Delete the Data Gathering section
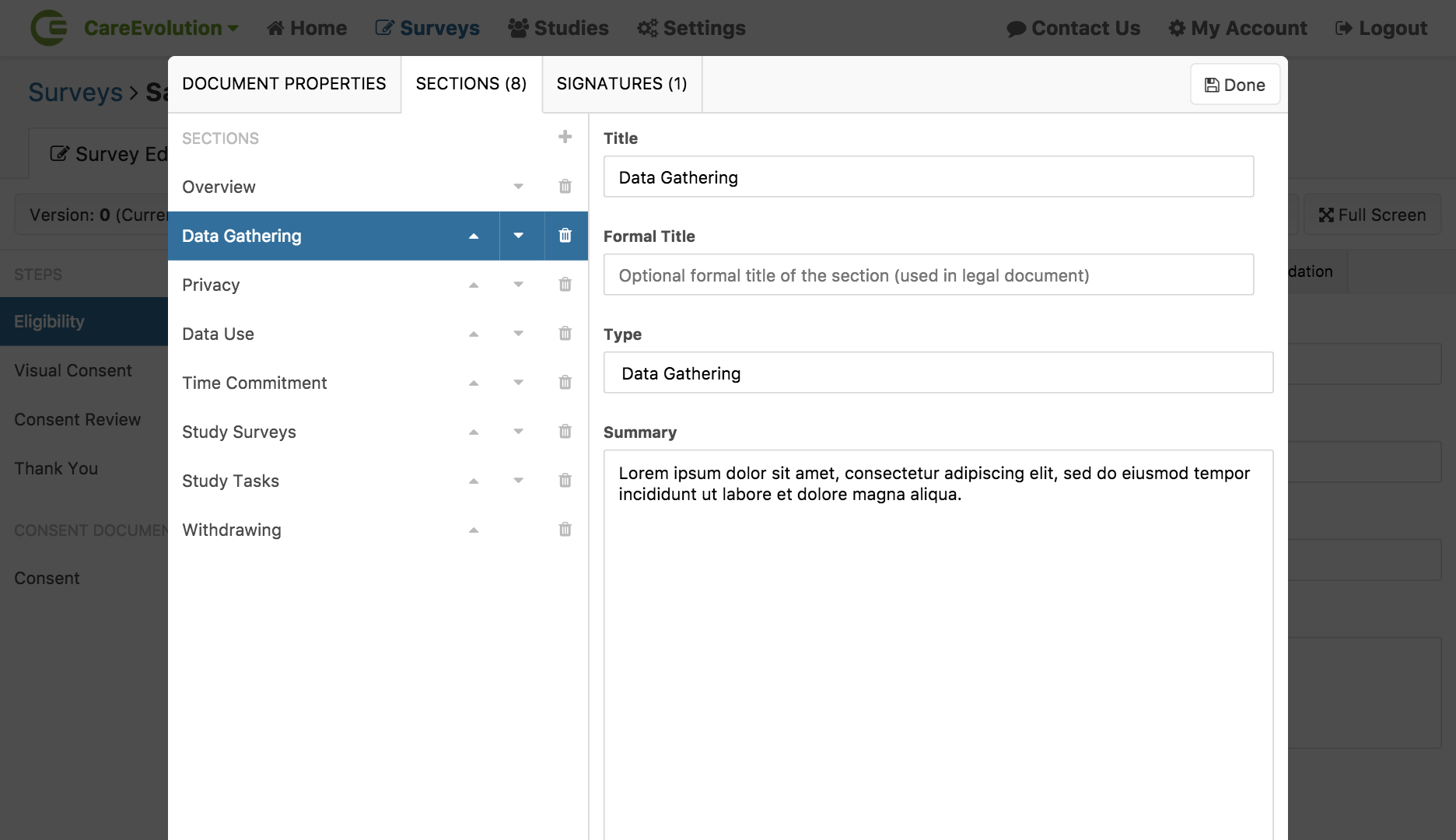This screenshot has height=840, width=1456. click(x=565, y=236)
